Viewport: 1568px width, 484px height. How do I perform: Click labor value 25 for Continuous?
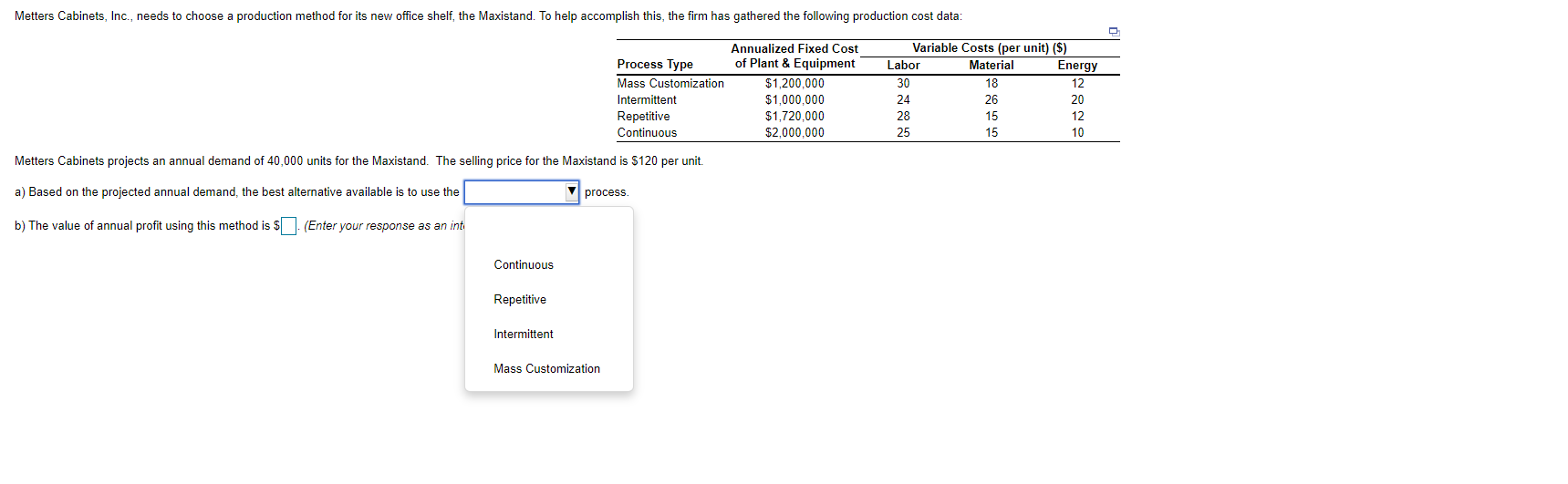click(903, 132)
